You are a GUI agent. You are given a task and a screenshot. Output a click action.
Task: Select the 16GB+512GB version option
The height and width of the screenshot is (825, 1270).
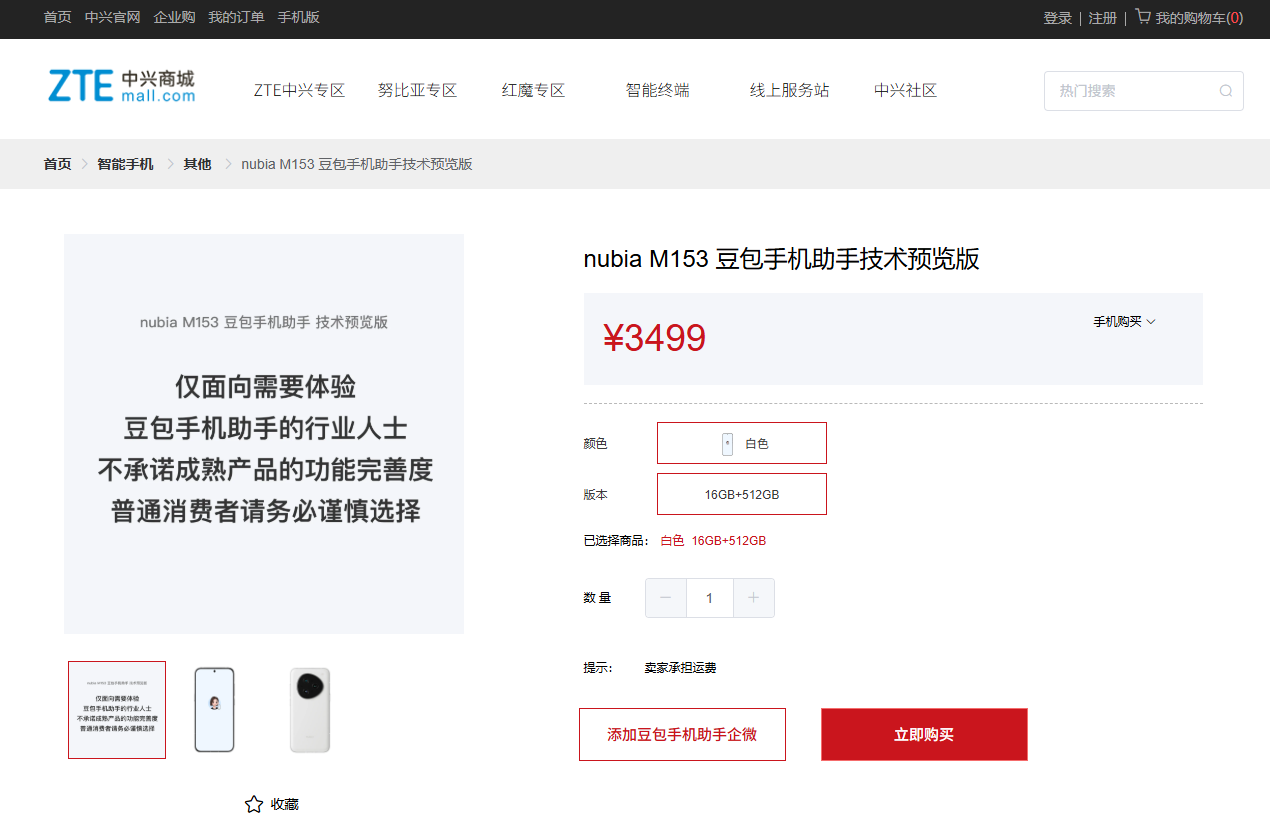(x=741, y=493)
